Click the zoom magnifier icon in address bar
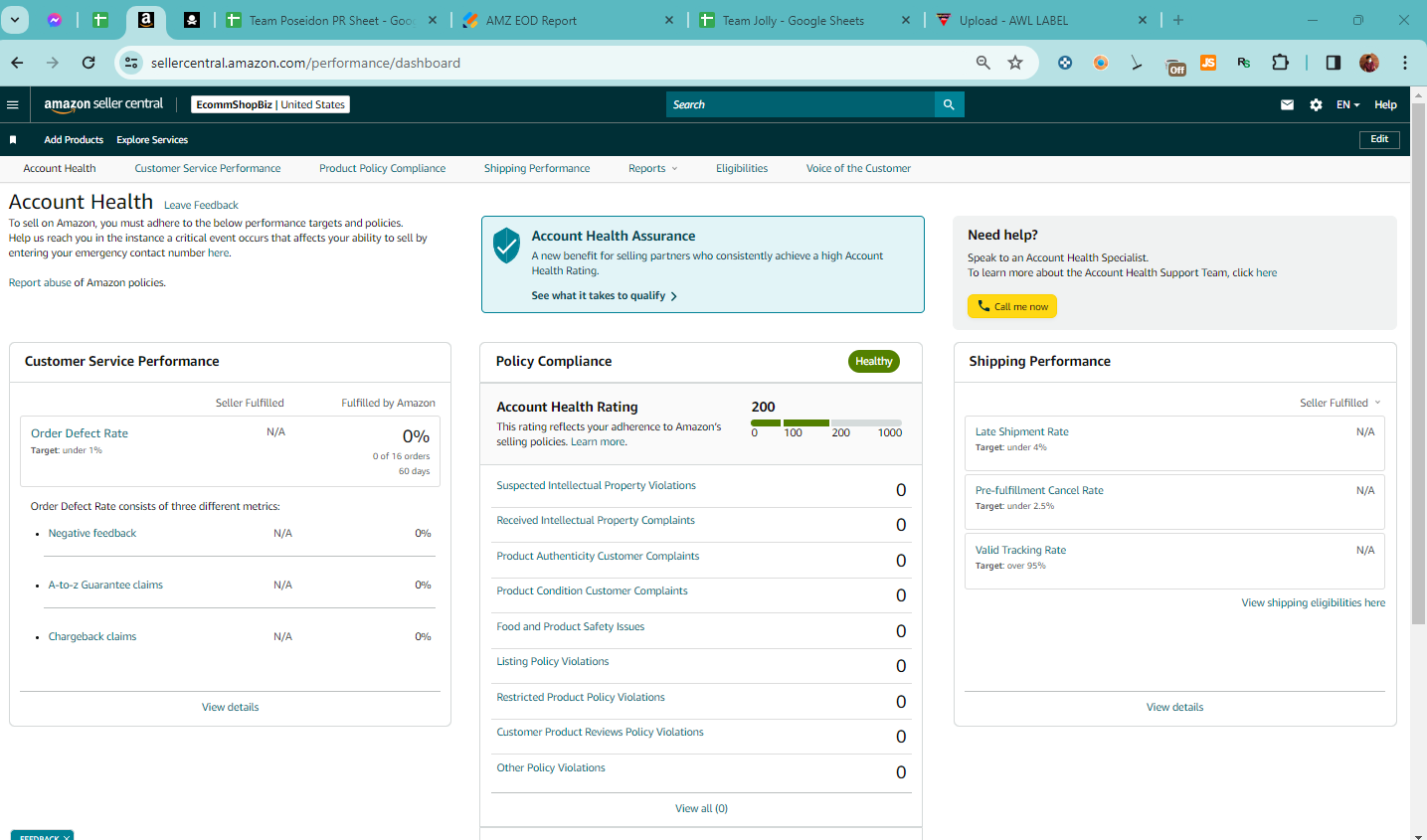The height and width of the screenshot is (840, 1427). [x=983, y=63]
